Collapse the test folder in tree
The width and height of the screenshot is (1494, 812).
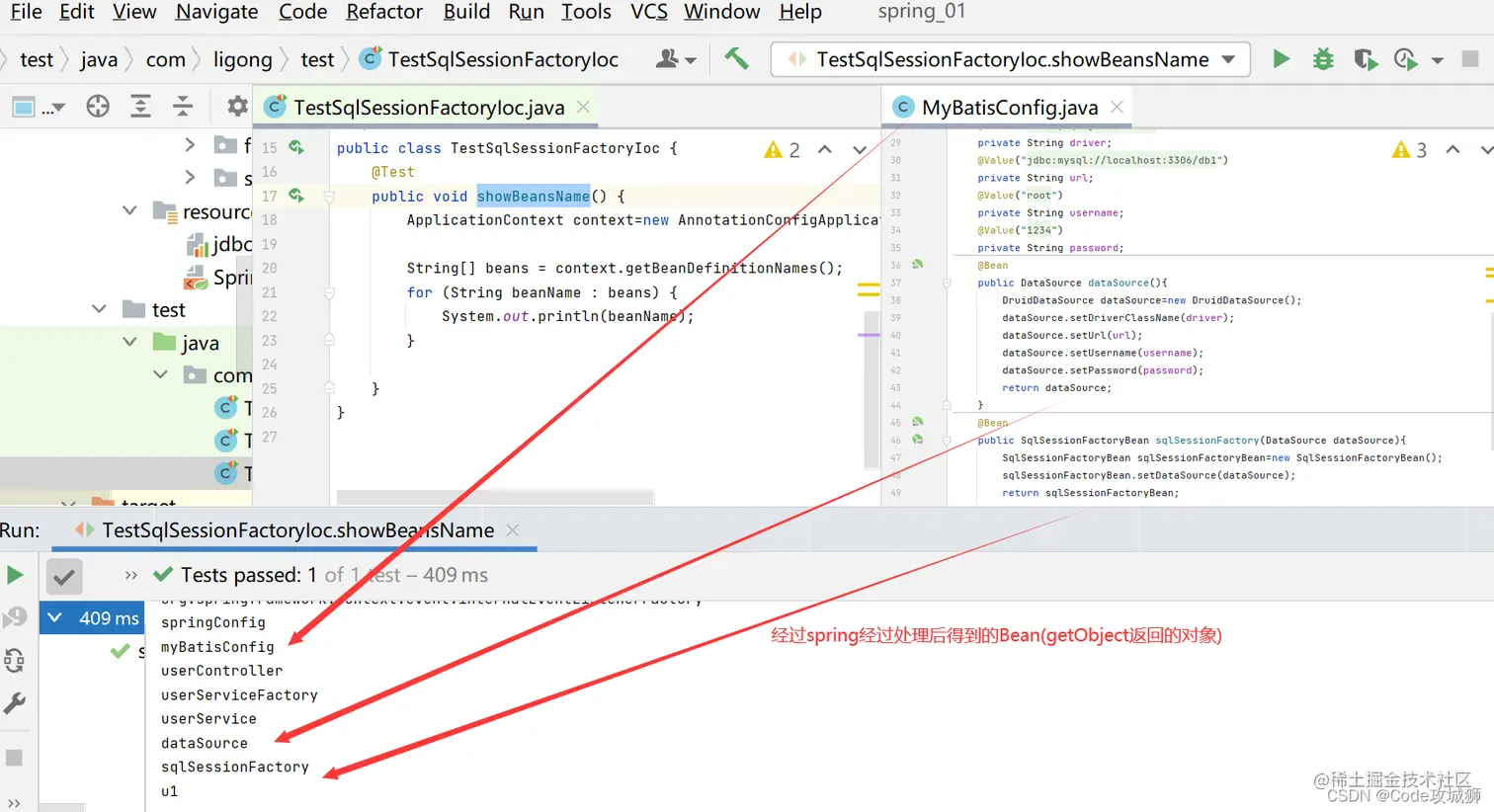pos(99,309)
